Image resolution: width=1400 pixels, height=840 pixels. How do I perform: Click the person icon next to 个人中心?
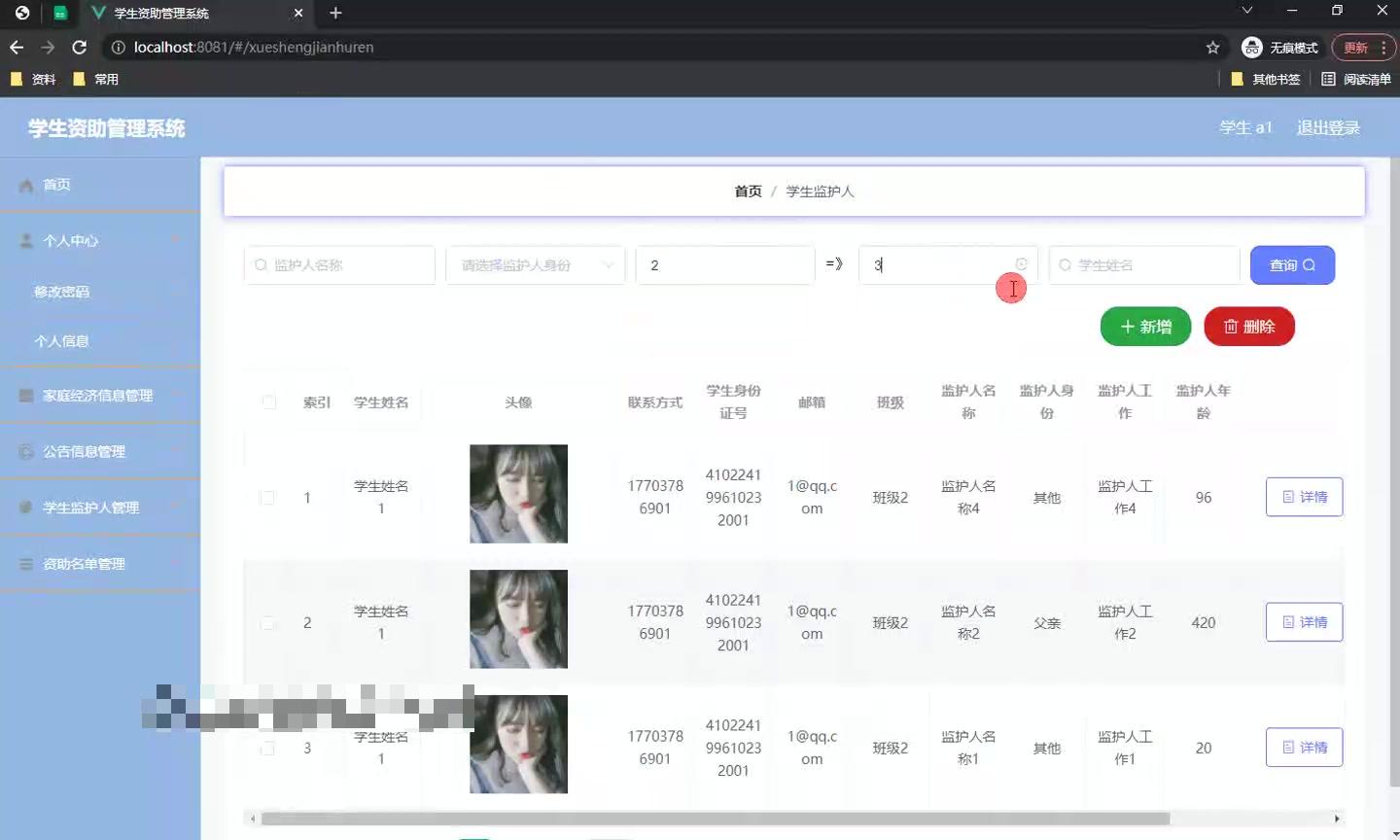coord(25,240)
